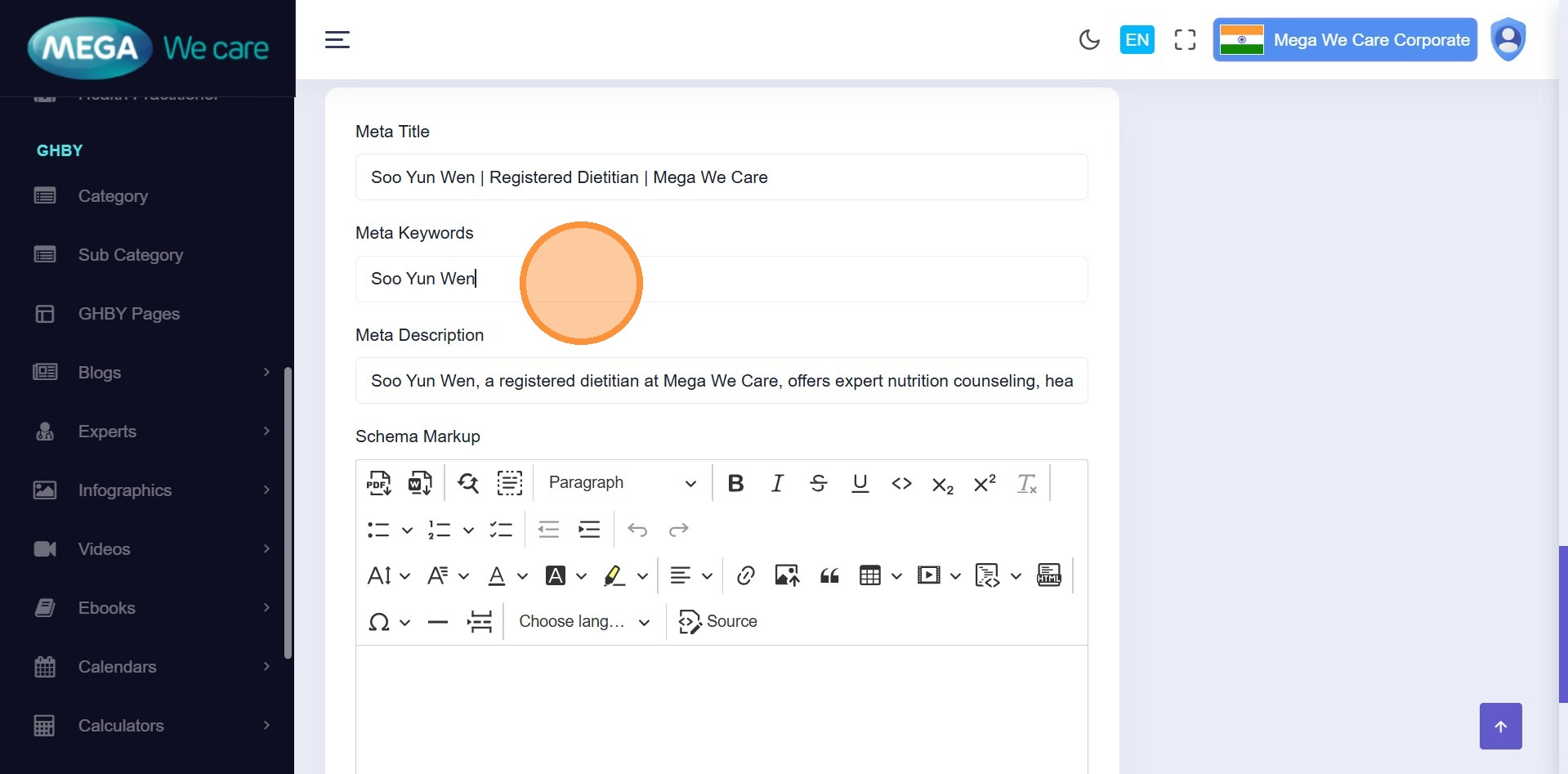1568x774 pixels.
Task: Click the Export to Word icon
Action: pyautogui.click(x=419, y=483)
